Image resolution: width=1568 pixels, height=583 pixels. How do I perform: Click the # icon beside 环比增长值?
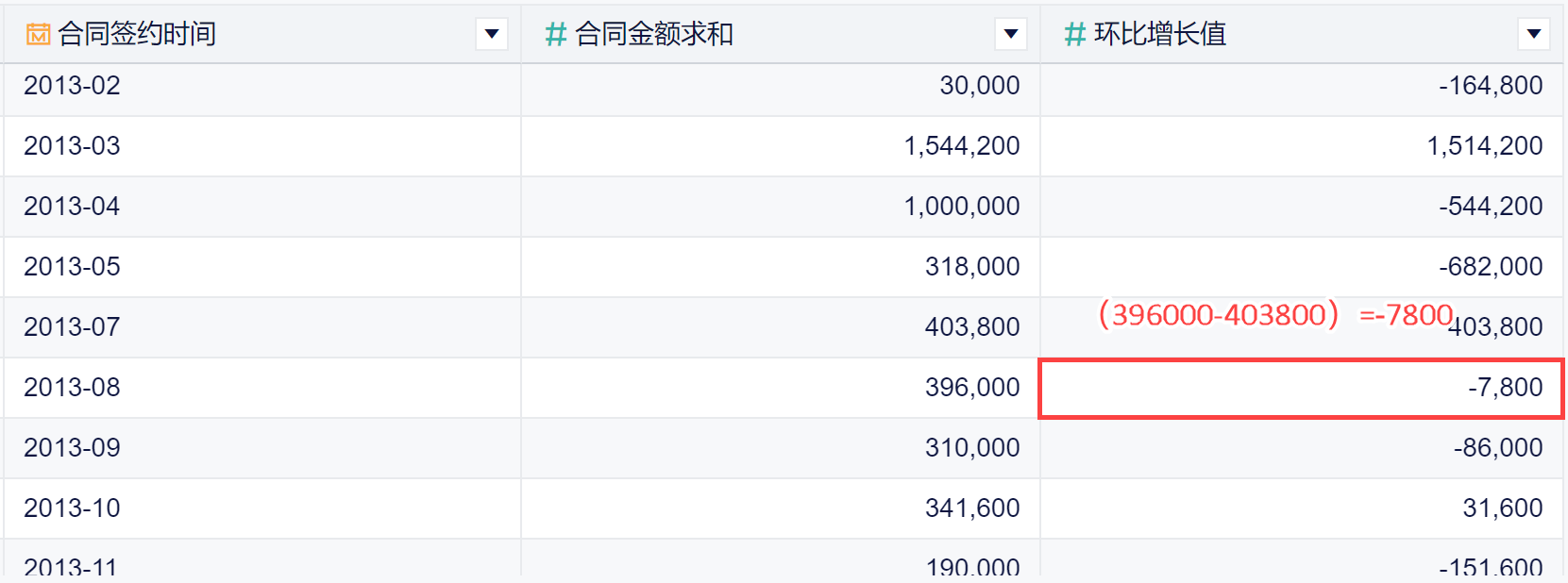tap(1074, 35)
